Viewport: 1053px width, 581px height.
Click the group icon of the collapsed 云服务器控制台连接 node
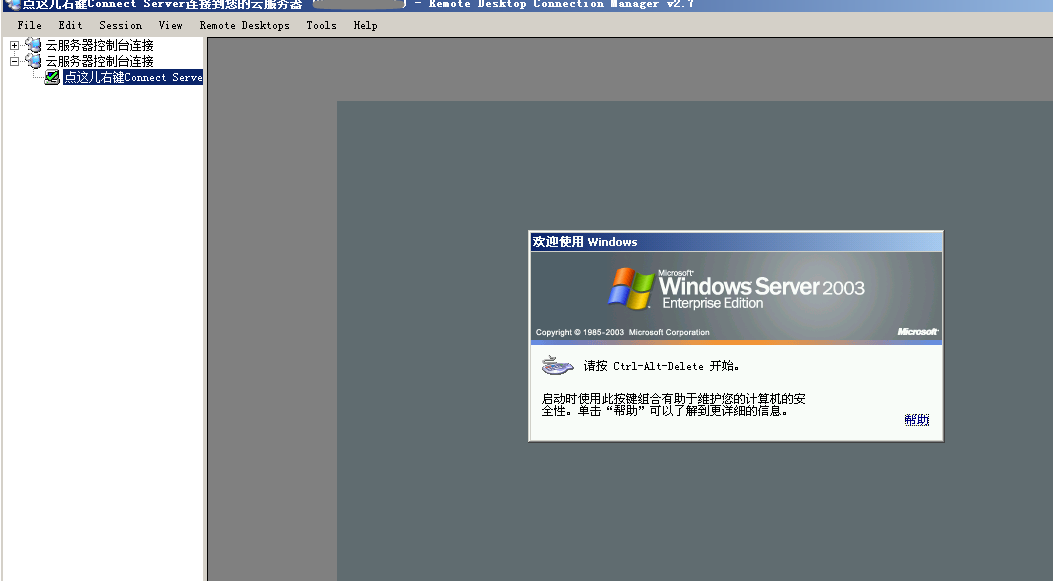[x=33, y=45]
